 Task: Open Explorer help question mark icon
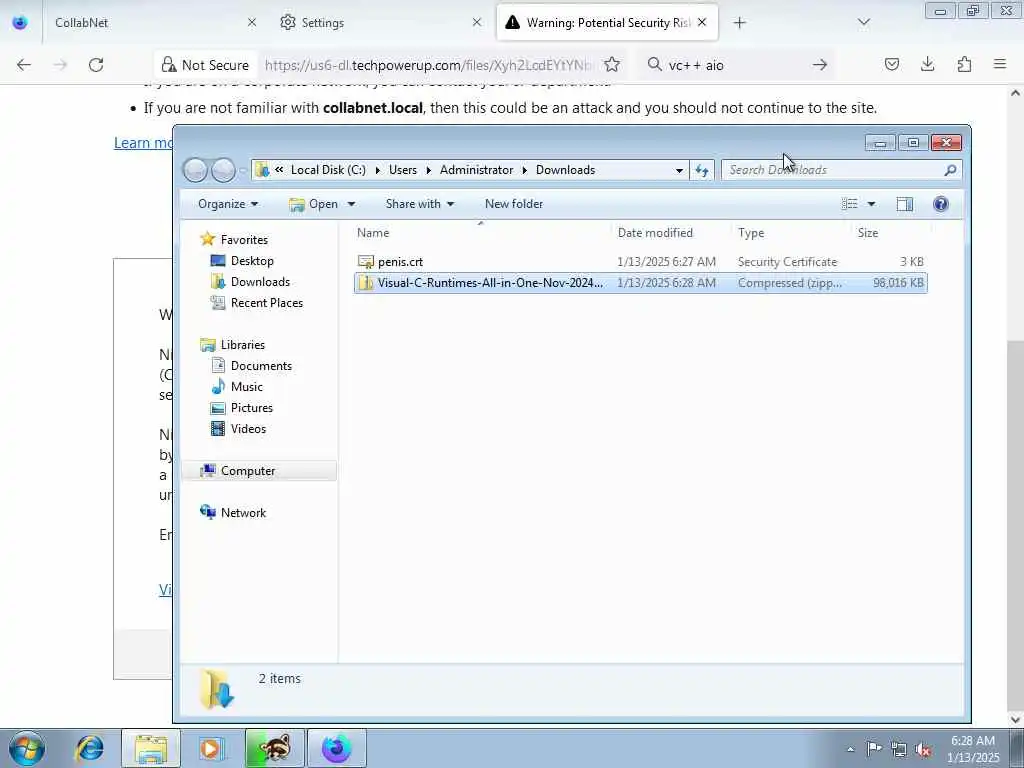pyautogui.click(x=940, y=204)
